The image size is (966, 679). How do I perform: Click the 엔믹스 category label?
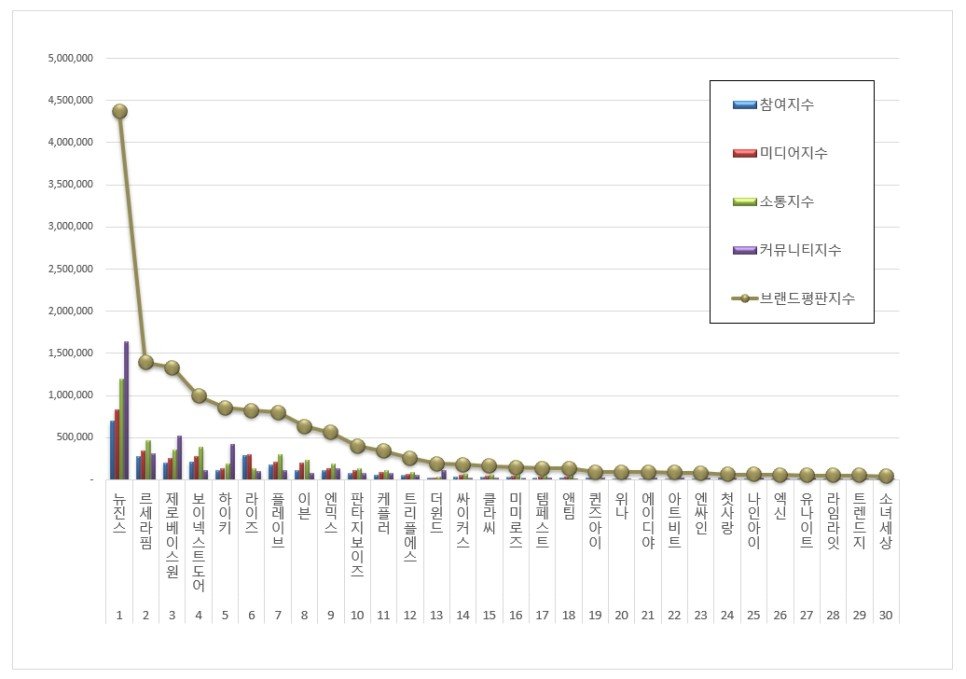pos(331,513)
